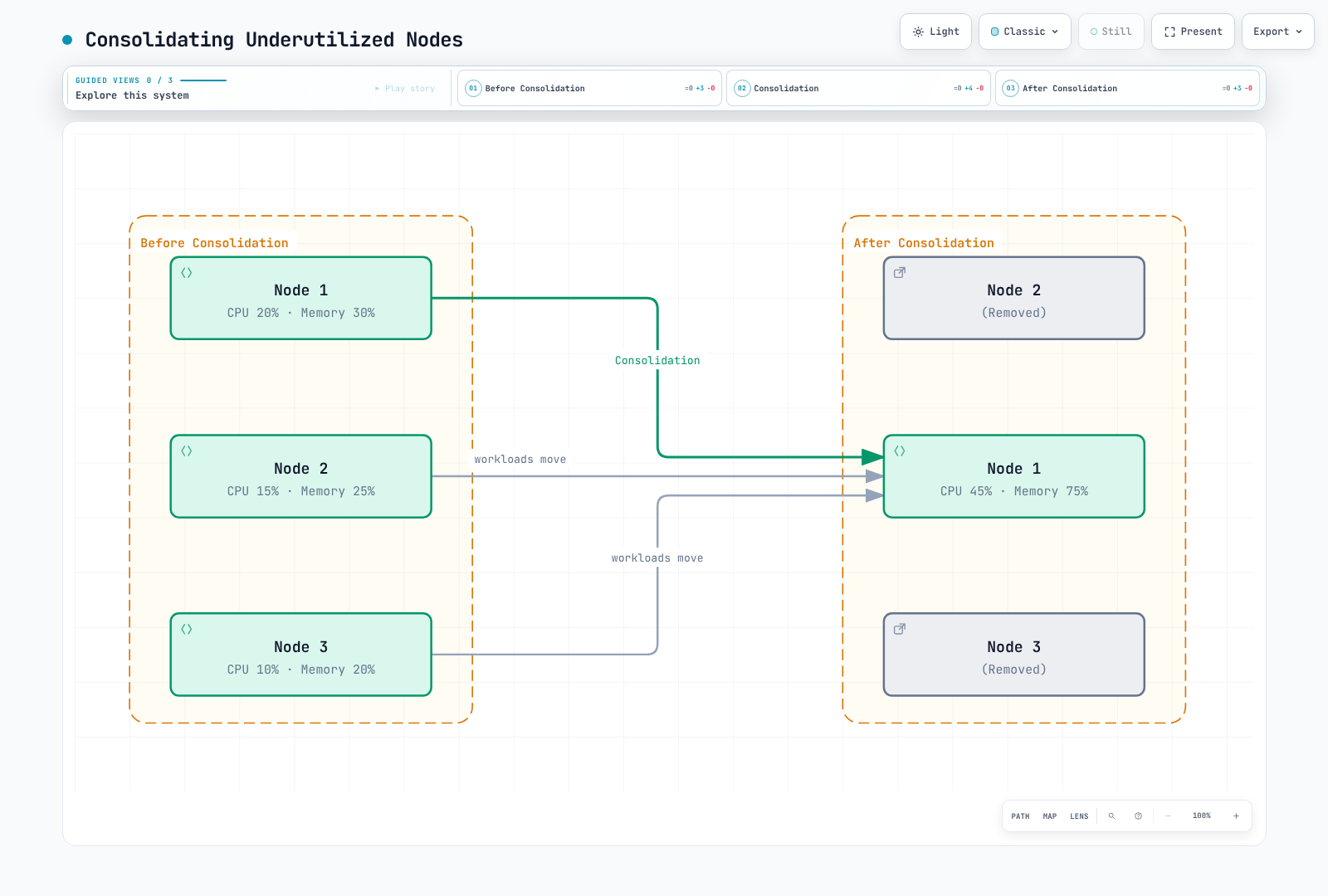Image resolution: width=1328 pixels, height=896 pixels.
Task: Click the step 02 circle badge
Action: pos(742,88)
